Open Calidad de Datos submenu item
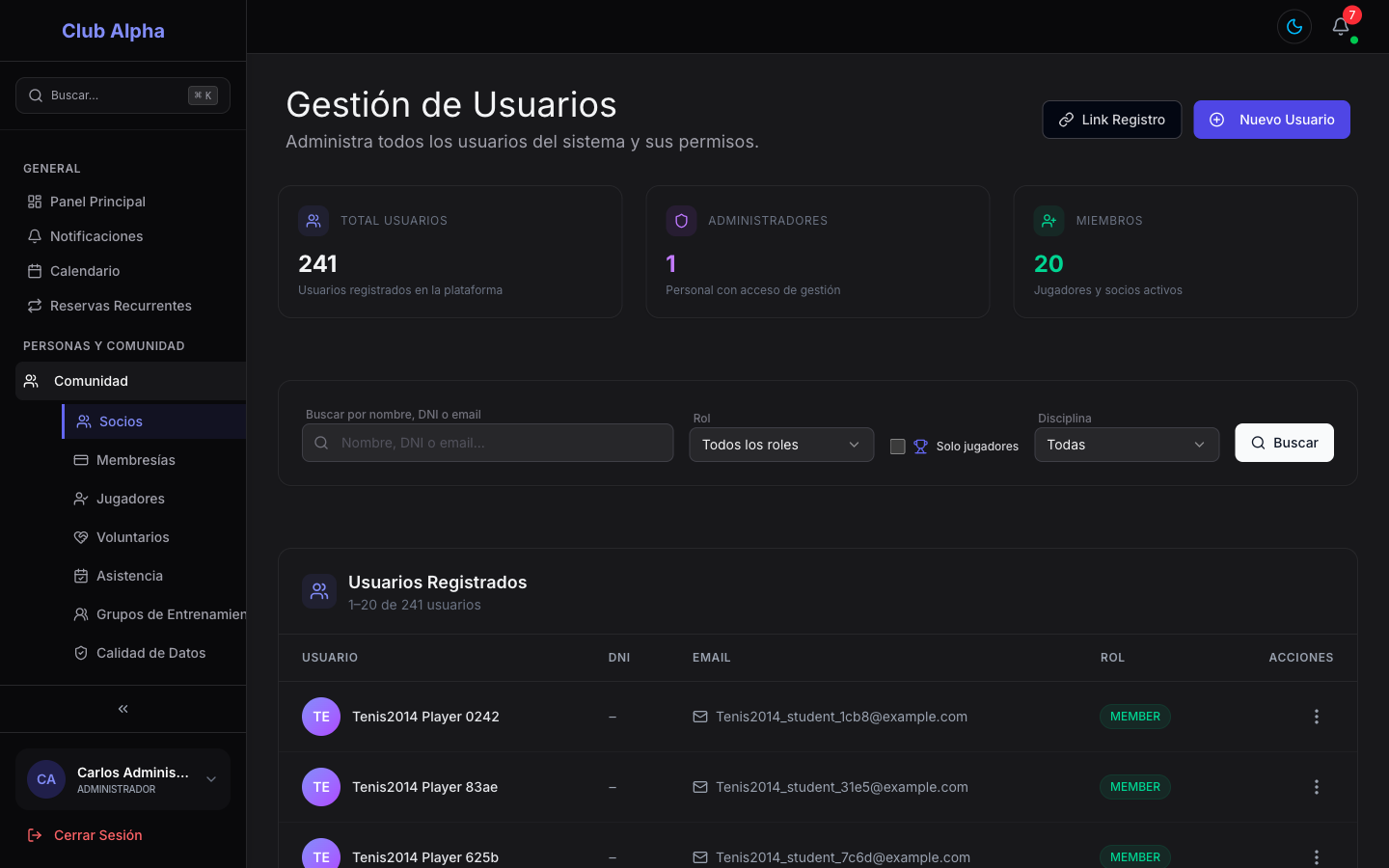The image size is (1389, 868). tap(155, 653)
